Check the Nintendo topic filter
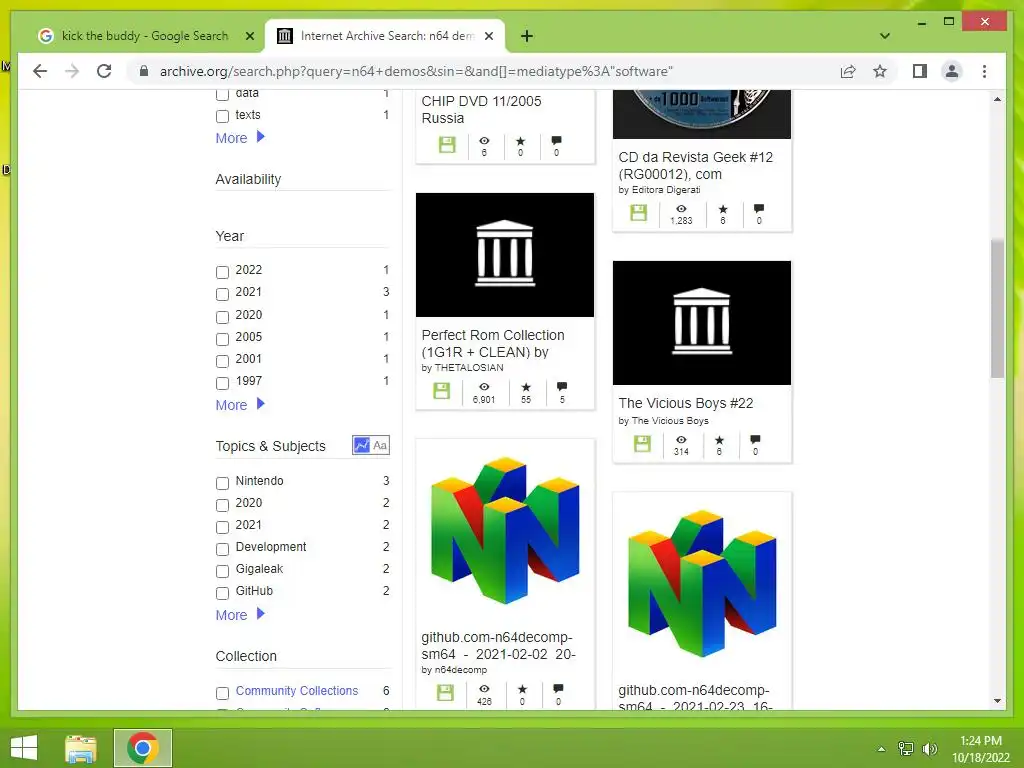The width and height of the screenshot is (1024, 768). pos(222,483)
